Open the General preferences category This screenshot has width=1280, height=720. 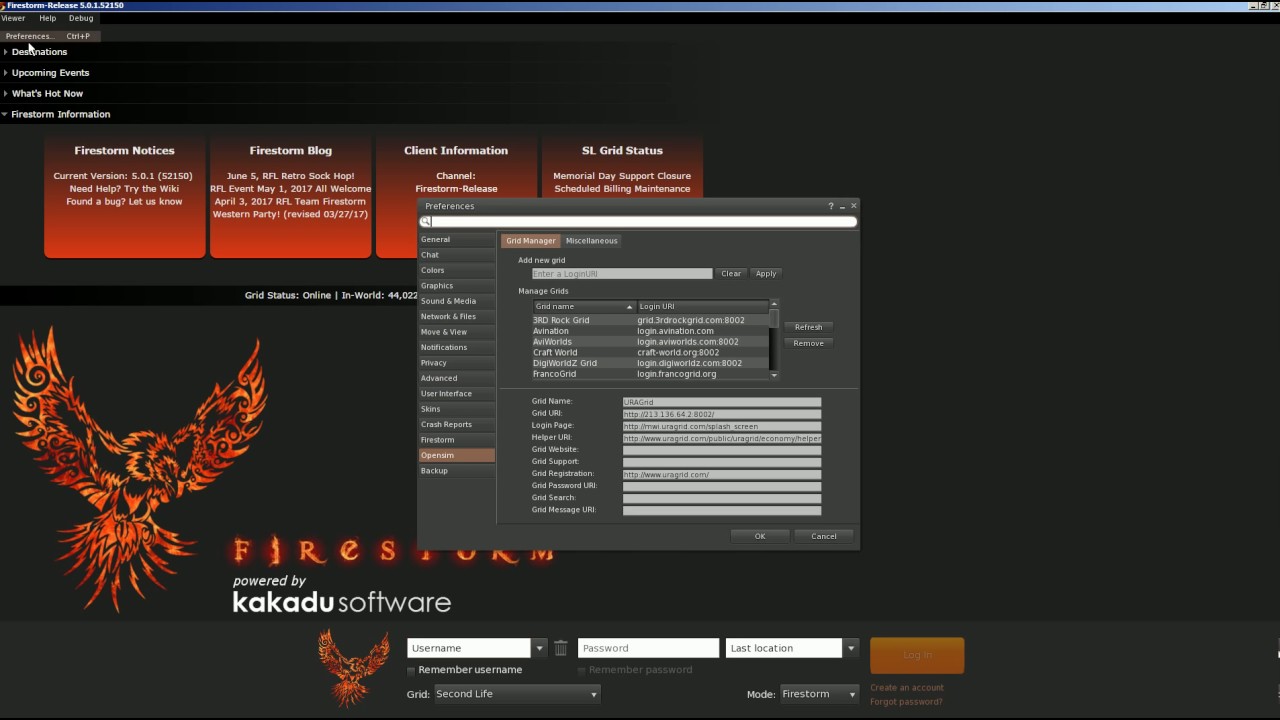tap(457, 240)
